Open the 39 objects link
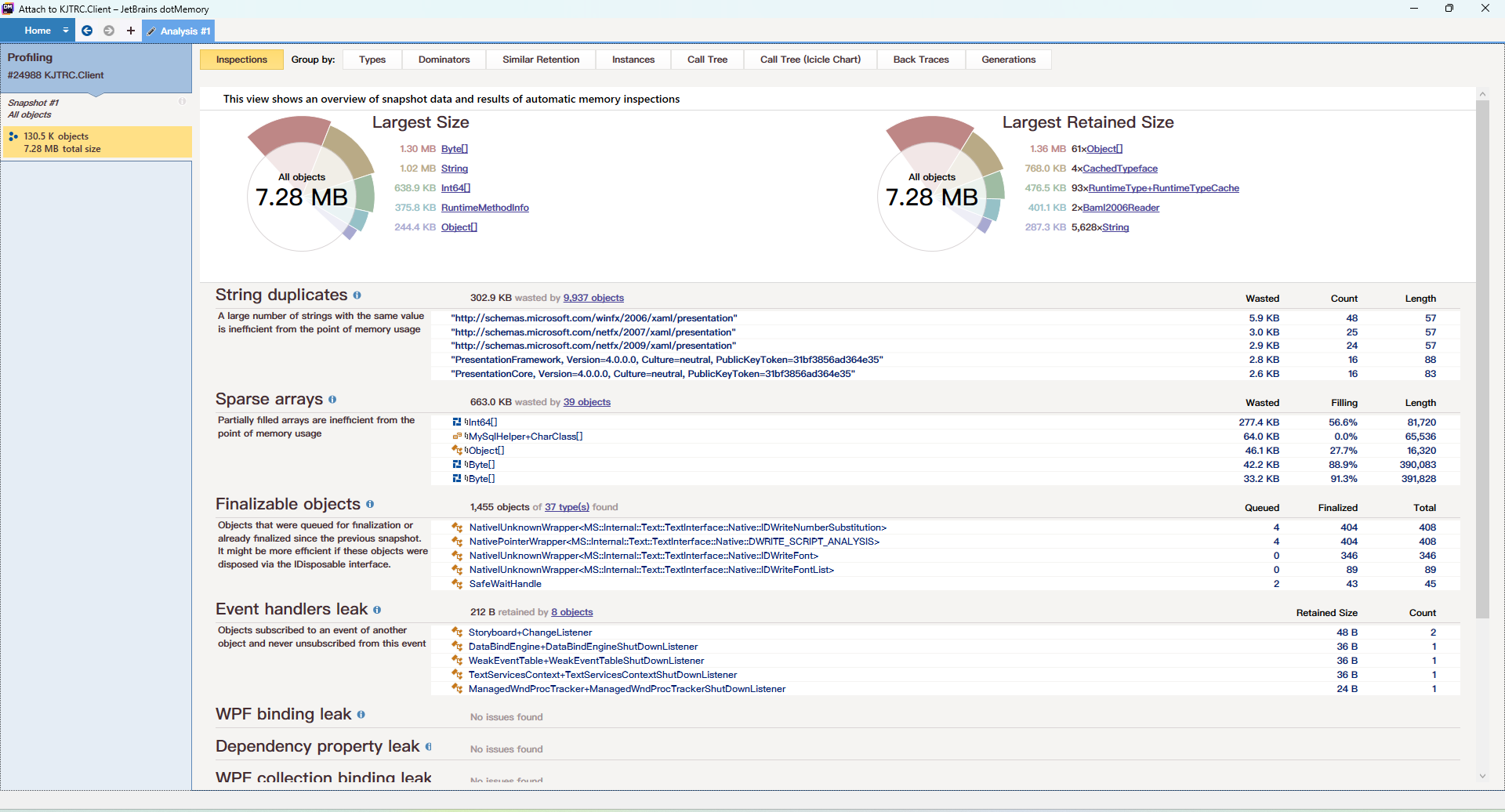1505x812 pixels. coord(587,402)
